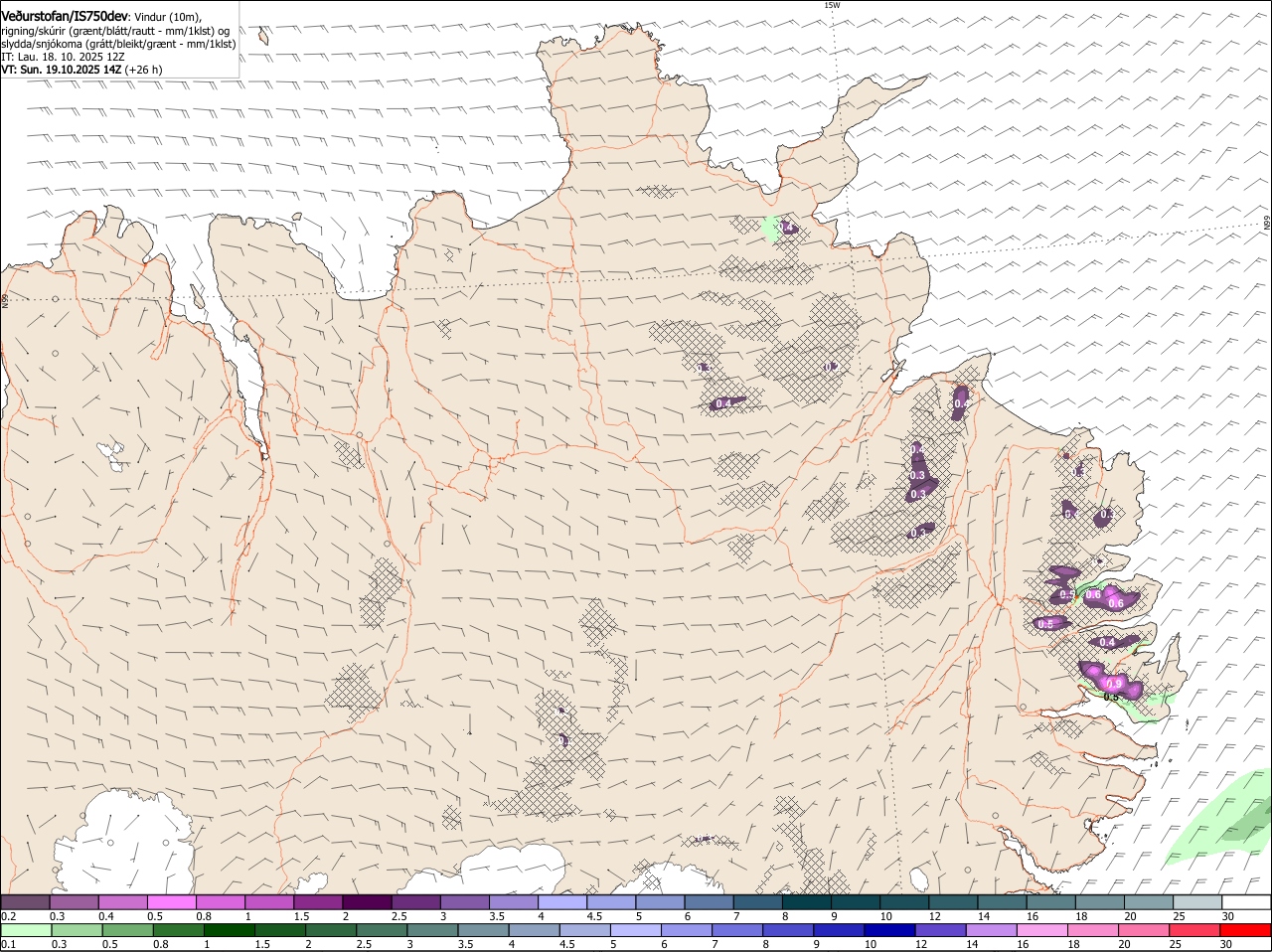Click the large green rain patch over the southeast sea
Viewport: 1272px width, 952px height.
coord(1220,817)
